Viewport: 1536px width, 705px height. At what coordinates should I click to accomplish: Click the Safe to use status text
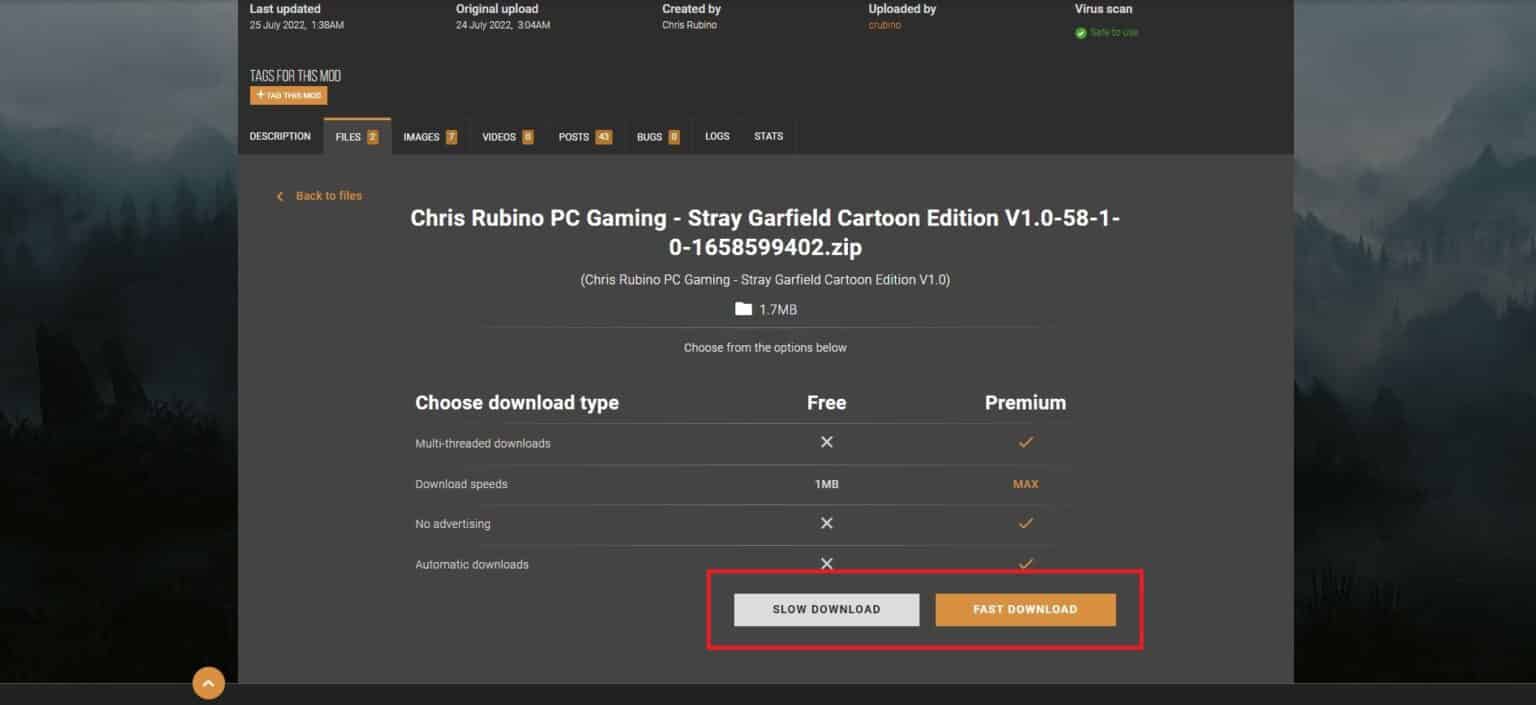1115,33
